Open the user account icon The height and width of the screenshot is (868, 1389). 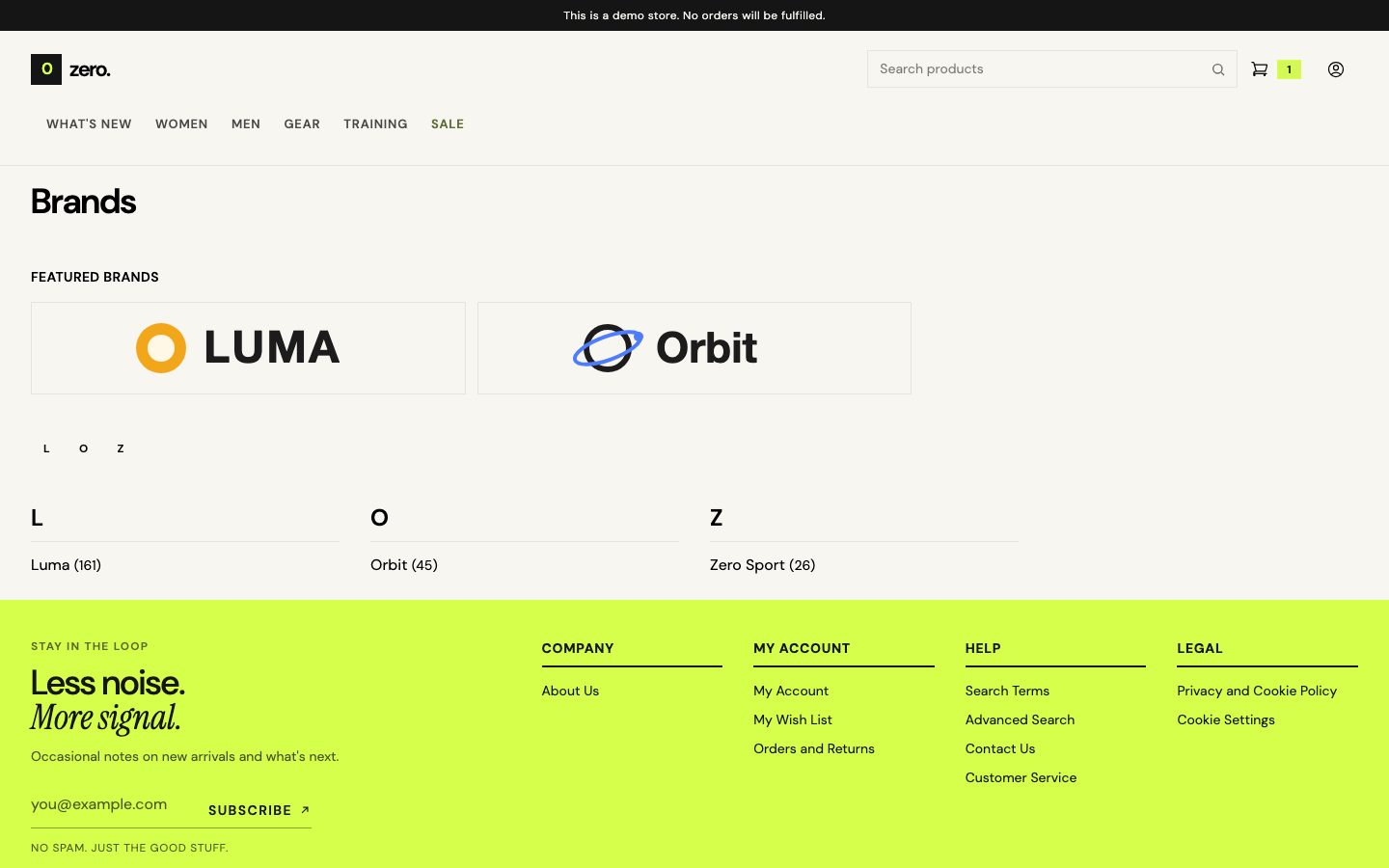pyautogui.click(x=1336, y=69)
